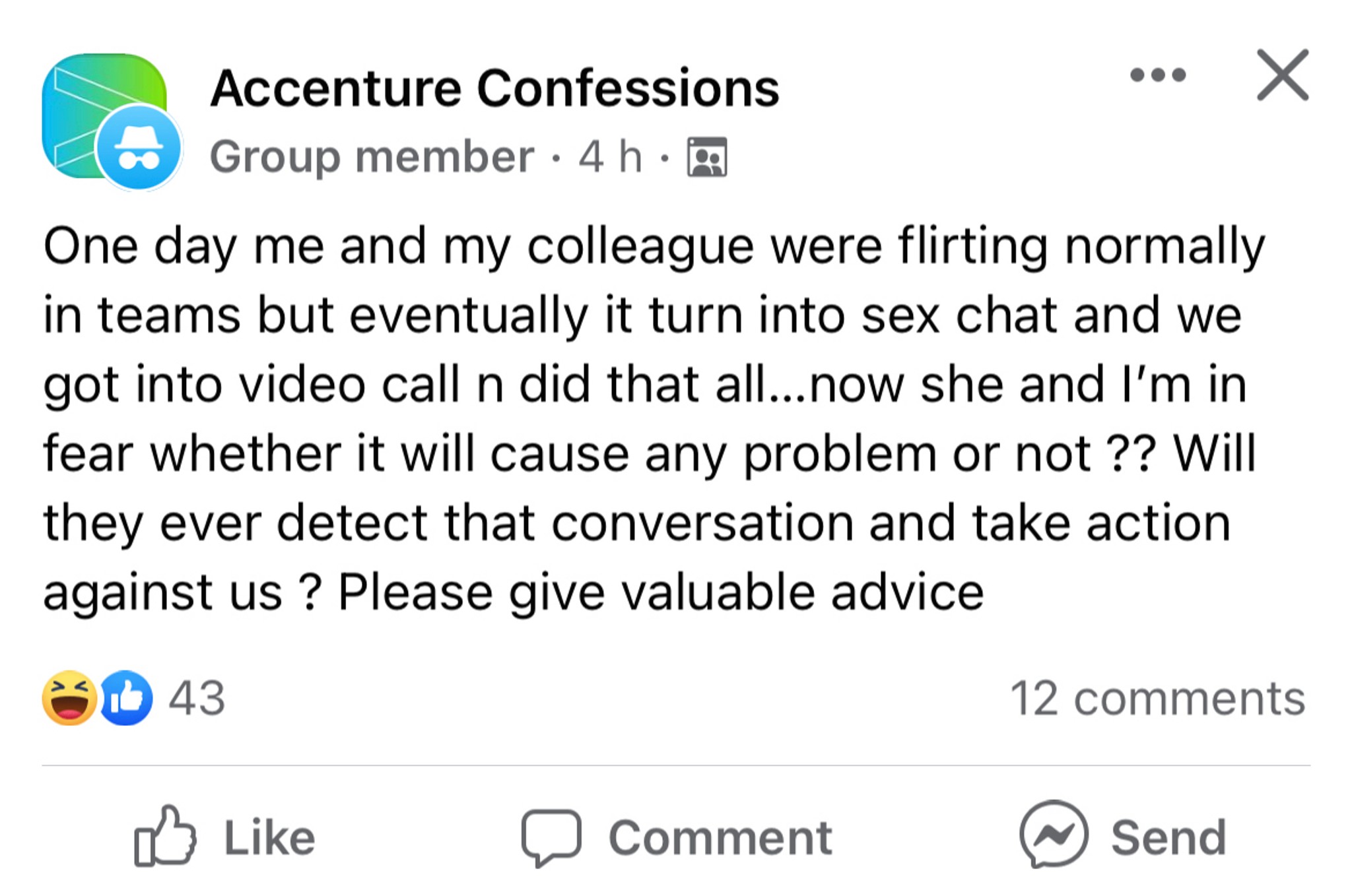The image size is (1352, 896).
Task: Click the anonymous member badge icon
Action: [x=139, y=148]
